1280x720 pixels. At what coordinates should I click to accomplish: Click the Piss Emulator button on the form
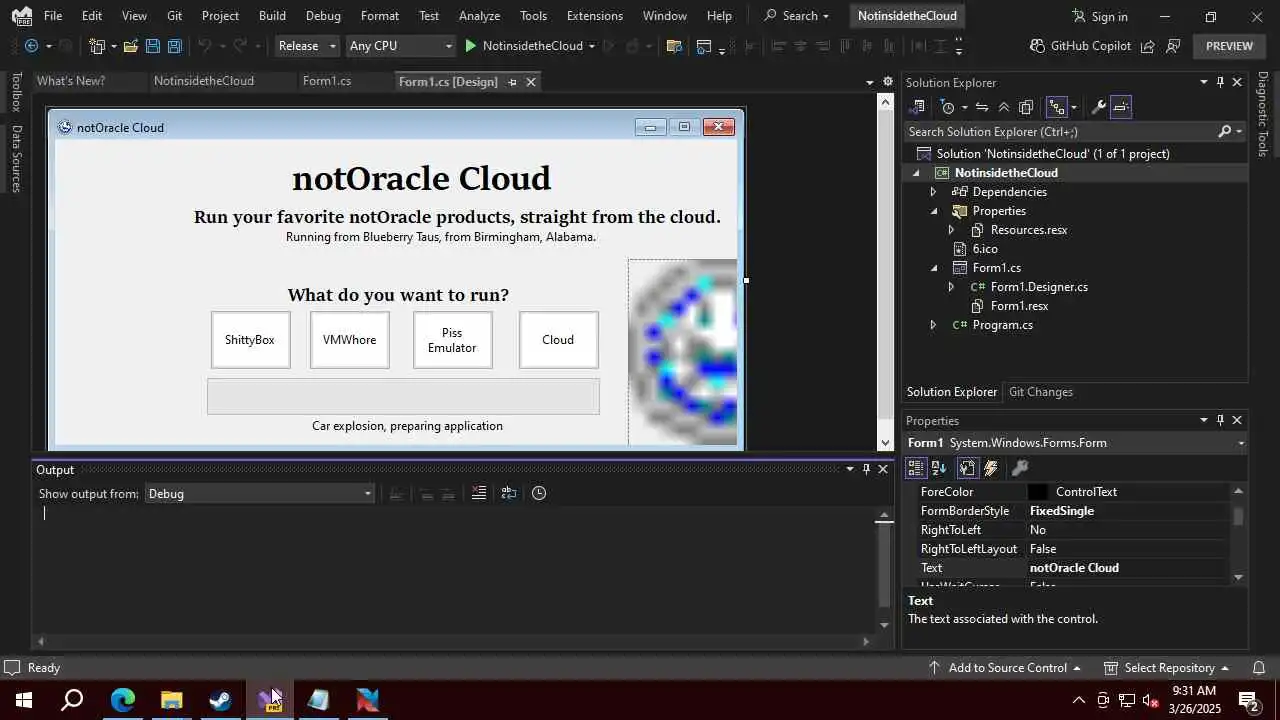click(452, 340)
